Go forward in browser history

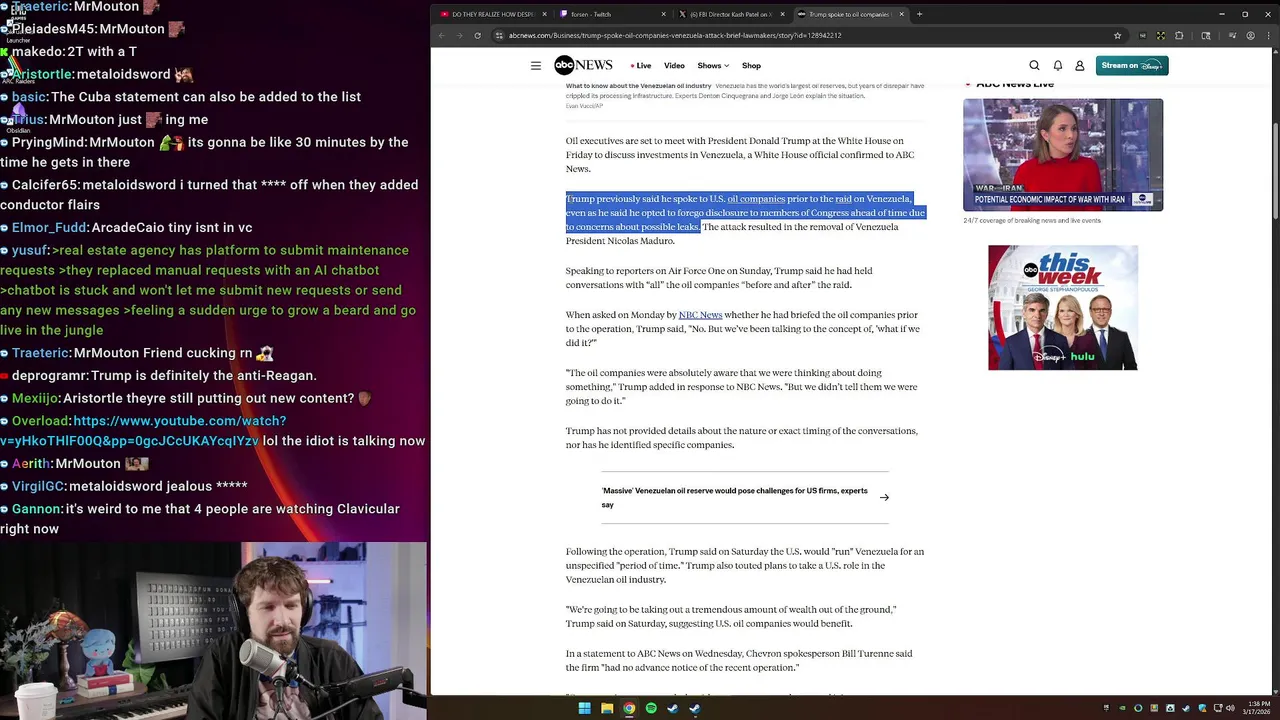click(459, 35)
